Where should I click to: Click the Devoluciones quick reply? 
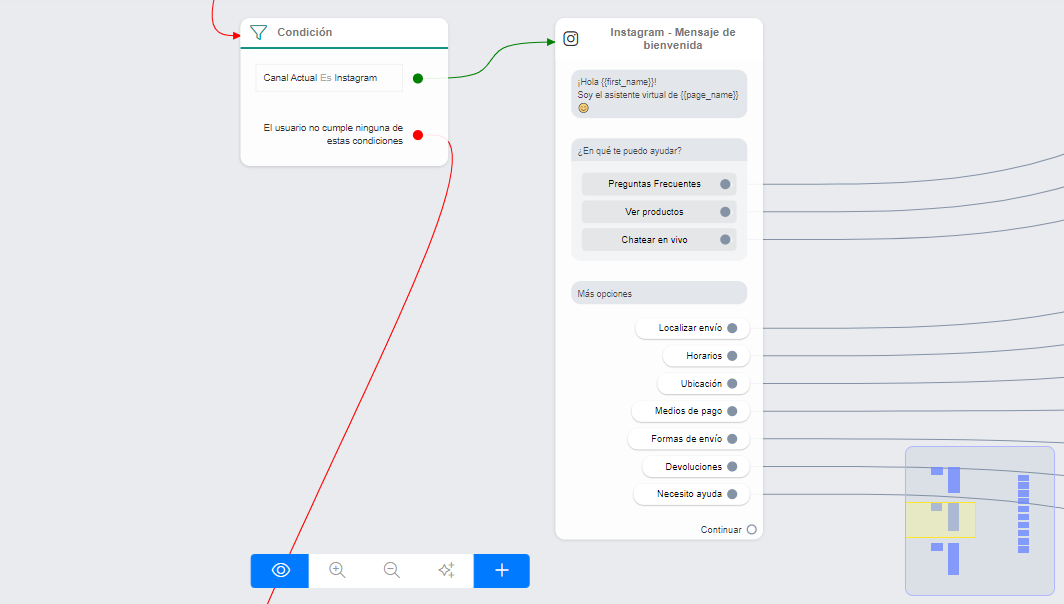pos(694,467)
